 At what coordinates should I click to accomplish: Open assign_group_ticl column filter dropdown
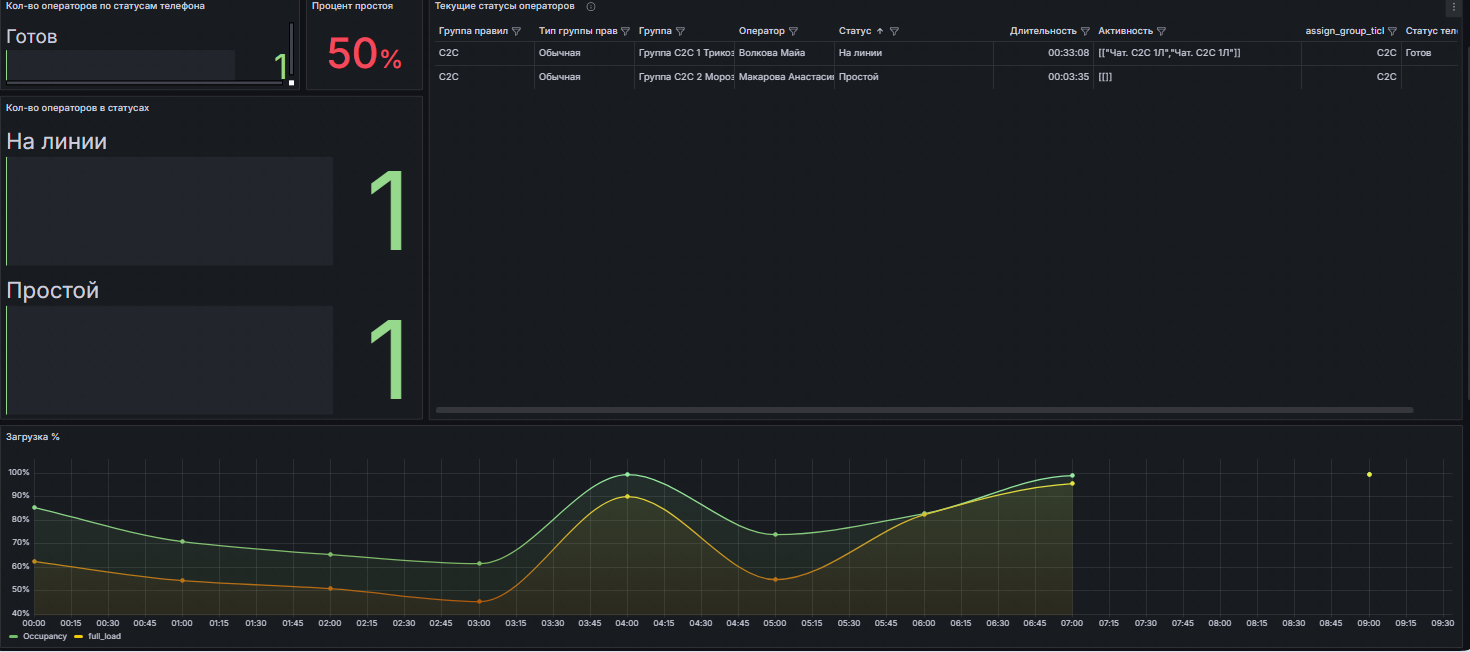click(1392, 31)
